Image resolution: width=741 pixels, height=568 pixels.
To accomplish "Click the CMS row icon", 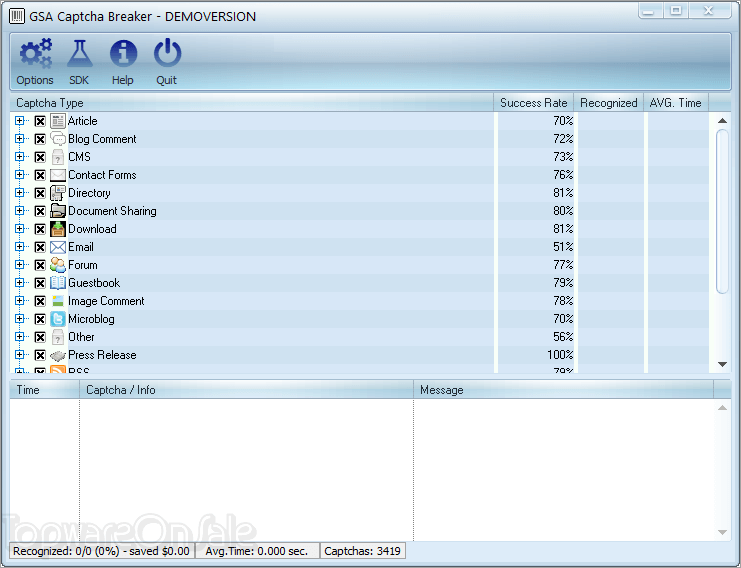I will coord(58,157).
